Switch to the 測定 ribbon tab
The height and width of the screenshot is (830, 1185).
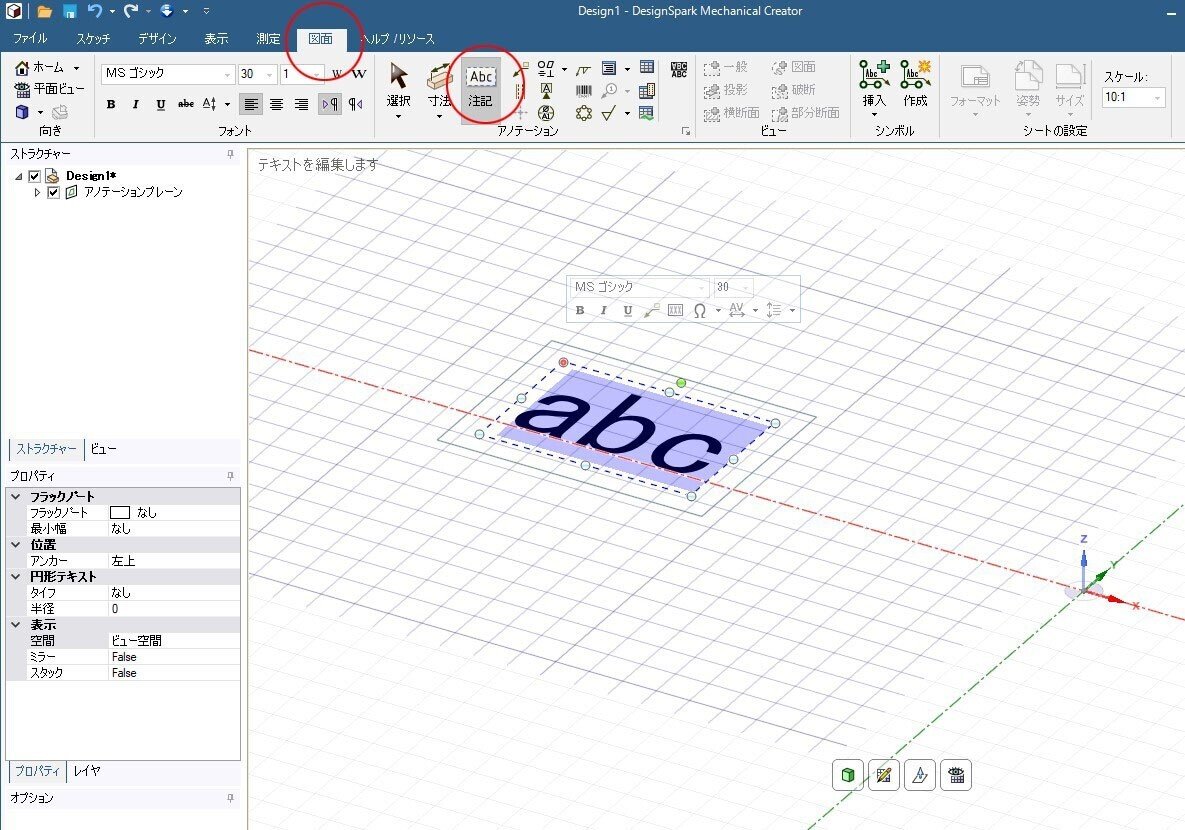pos(268,39)
